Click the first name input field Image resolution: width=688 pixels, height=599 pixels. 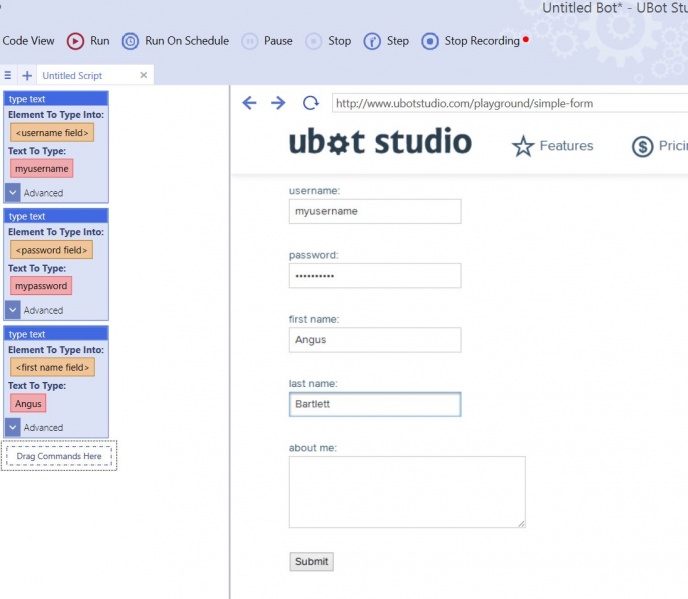tap(375, 340)
